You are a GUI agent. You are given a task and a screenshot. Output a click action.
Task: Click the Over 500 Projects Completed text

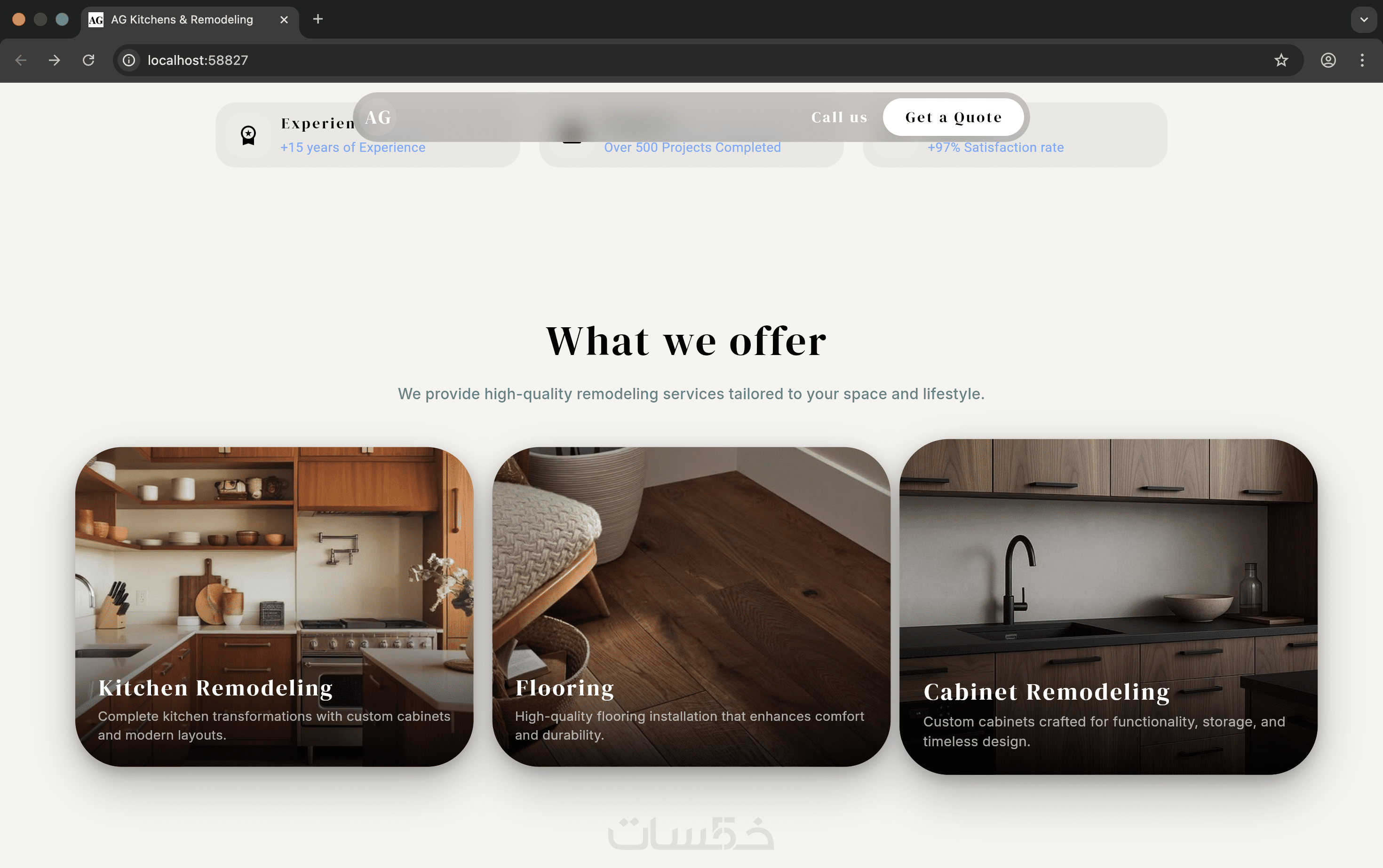coord(692,148)
